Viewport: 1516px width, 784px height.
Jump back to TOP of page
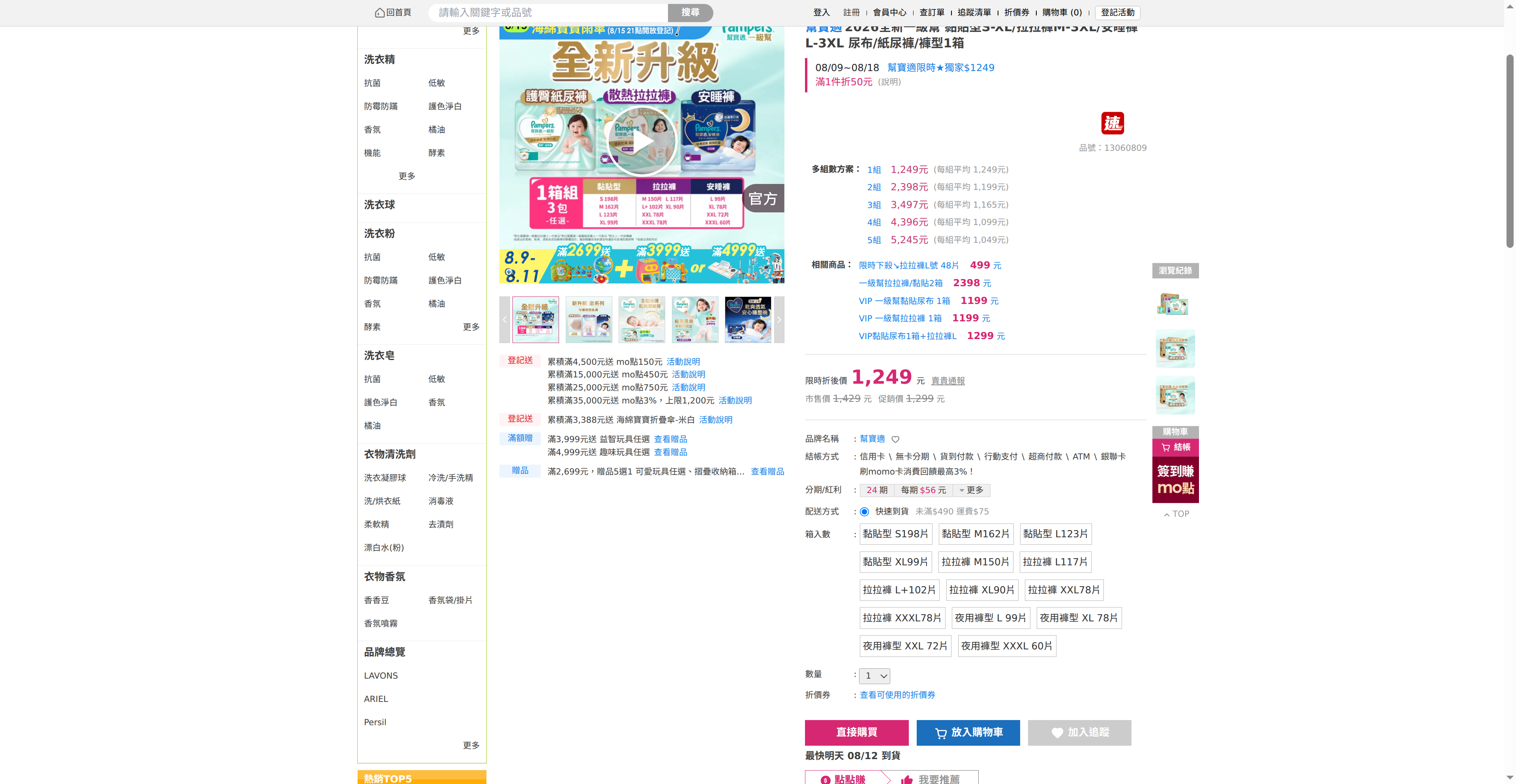(x=1176, y=514)
